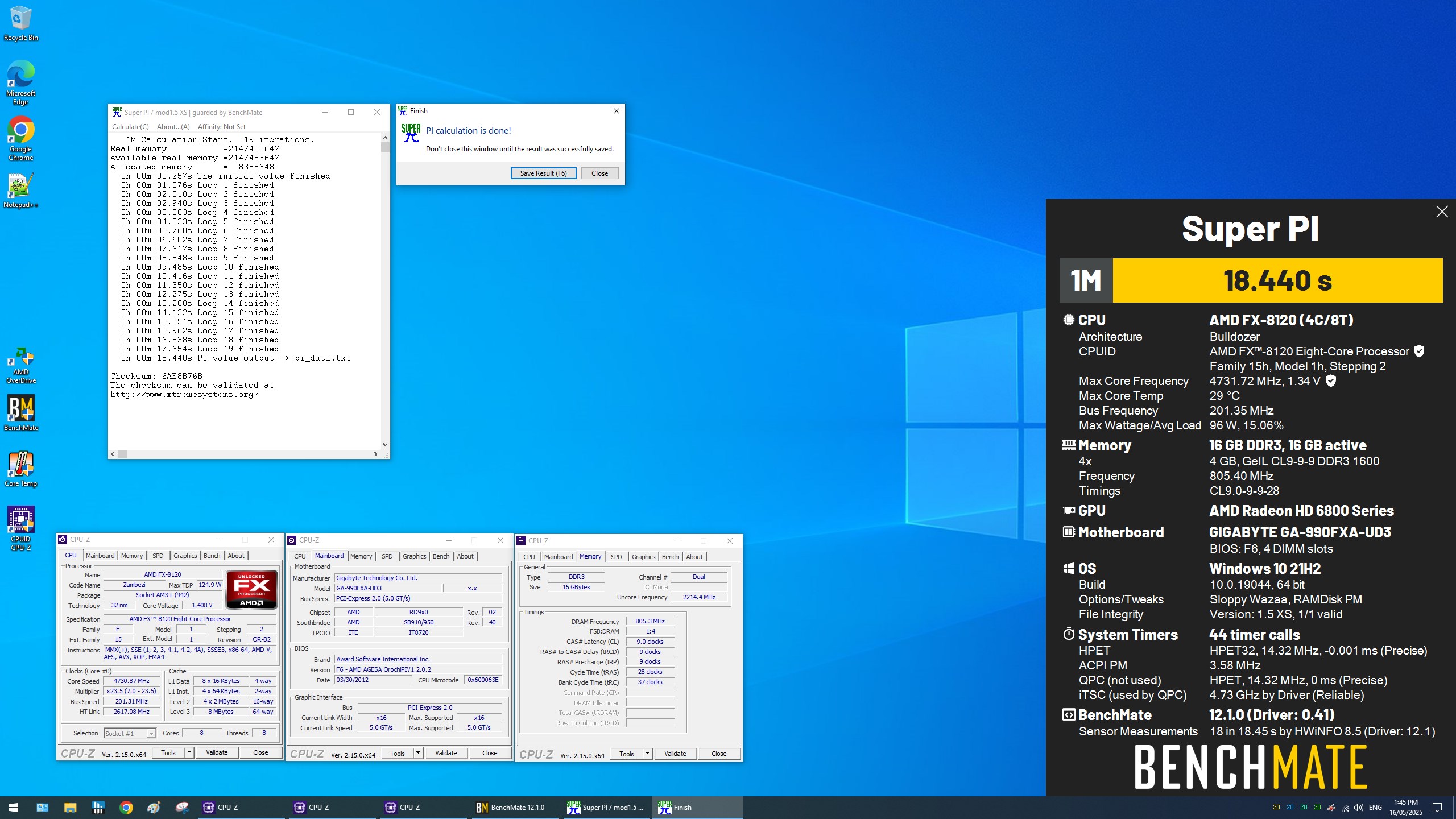
Task: Click the Super PI horizontal scrollbar thumb
Action: point(122,454)
